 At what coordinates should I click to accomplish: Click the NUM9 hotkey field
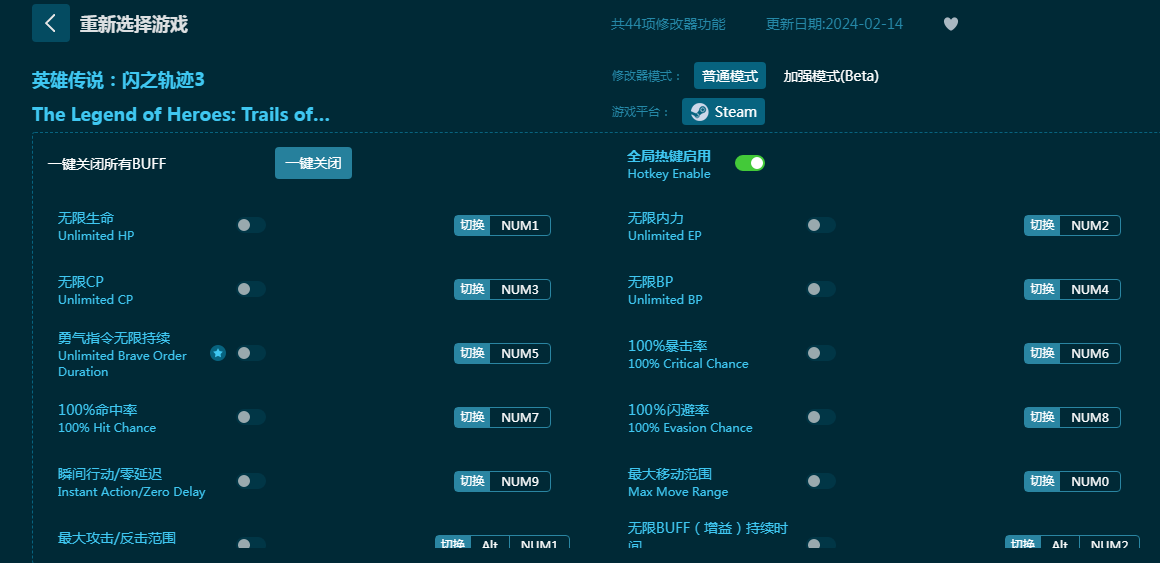(520, 482)
